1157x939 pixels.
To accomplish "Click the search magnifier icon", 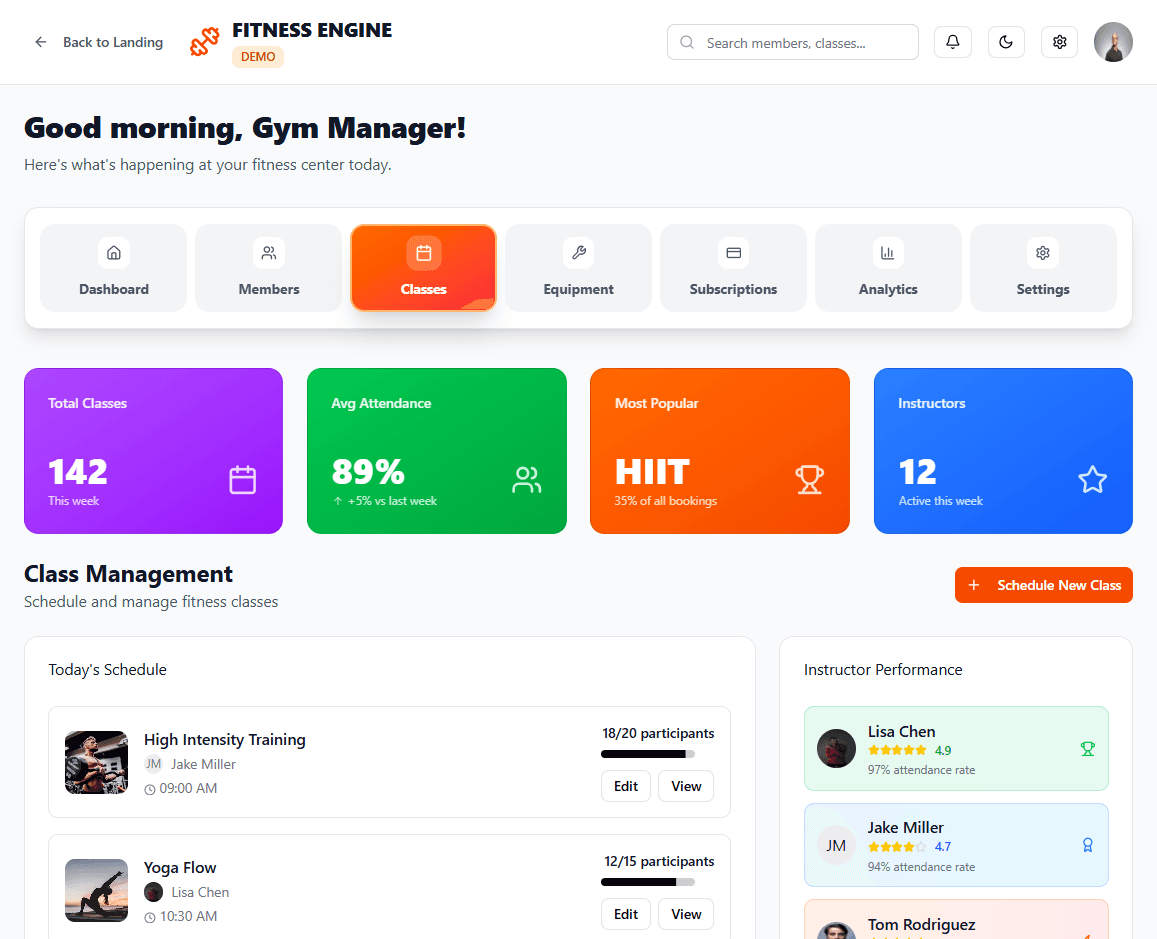I will tap(687, 42).
